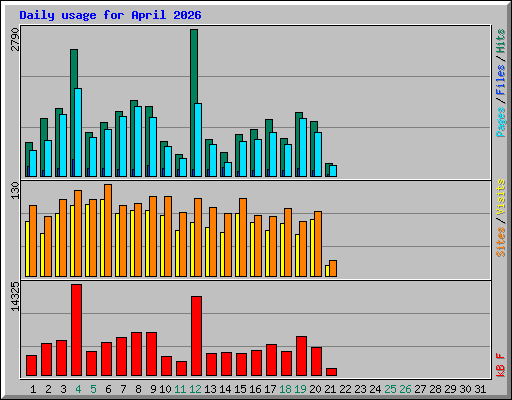Select day label 14 on the axis

point(225,389)
